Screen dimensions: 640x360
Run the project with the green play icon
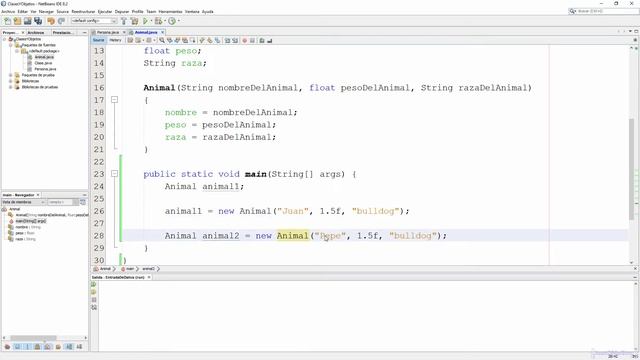145,21
